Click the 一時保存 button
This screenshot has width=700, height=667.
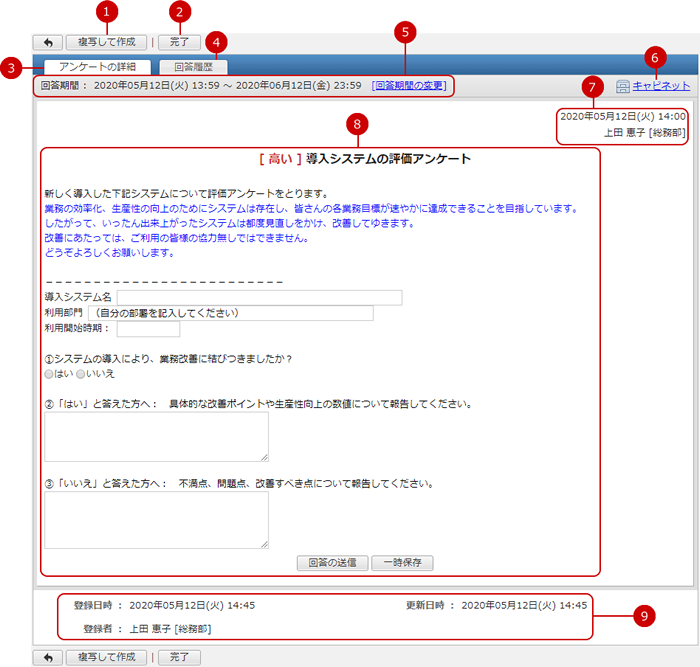tap(402, 563)
